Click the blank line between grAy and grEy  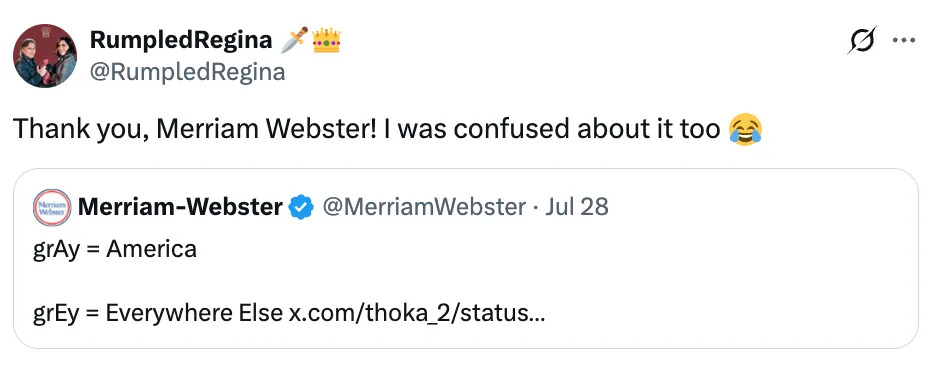click(x=466, y=281)
